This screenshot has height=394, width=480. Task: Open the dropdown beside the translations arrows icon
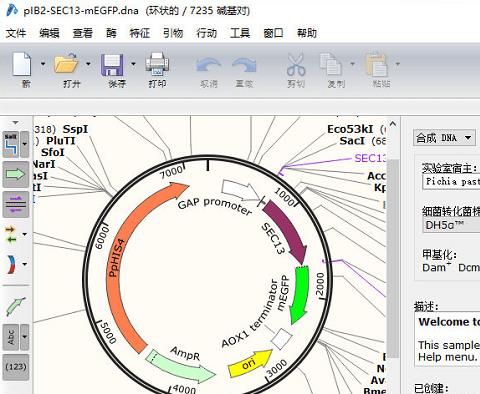click(25, 234)
